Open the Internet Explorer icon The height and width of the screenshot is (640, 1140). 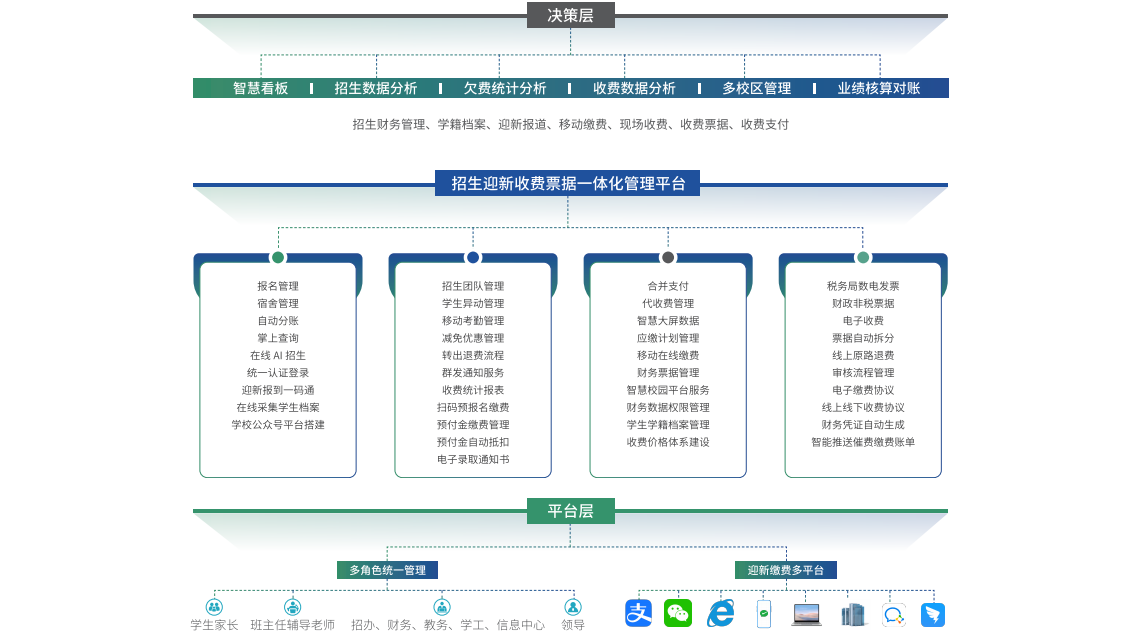pos(720,613)
